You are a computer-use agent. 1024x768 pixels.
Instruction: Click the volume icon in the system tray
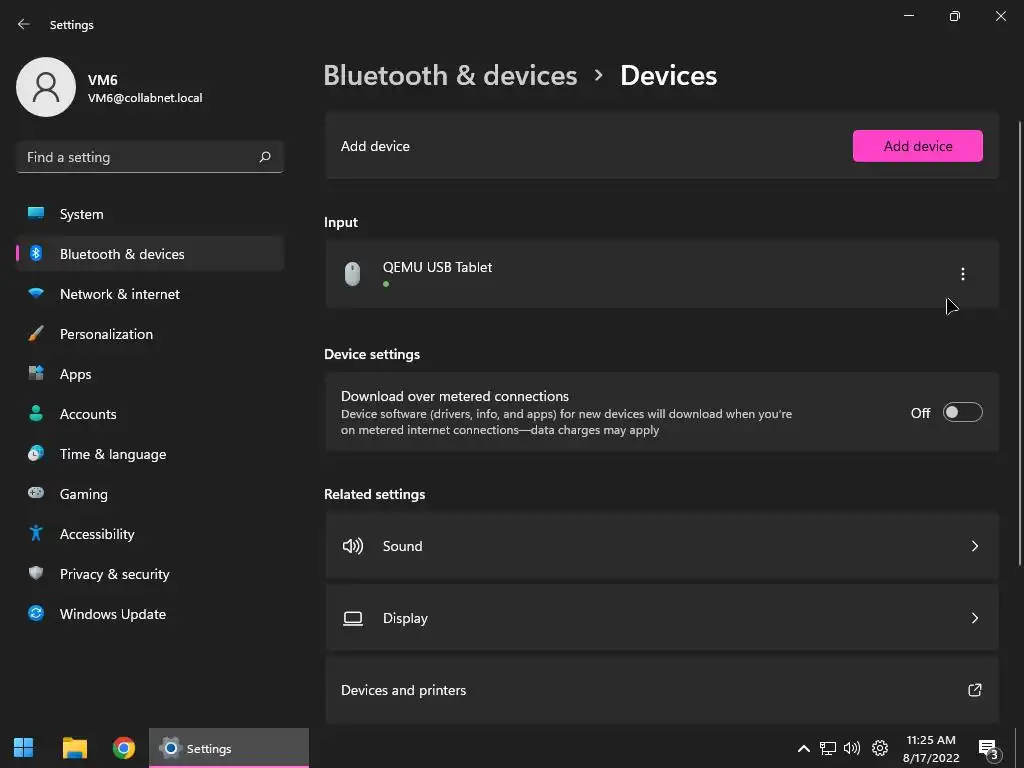point(852,748)
